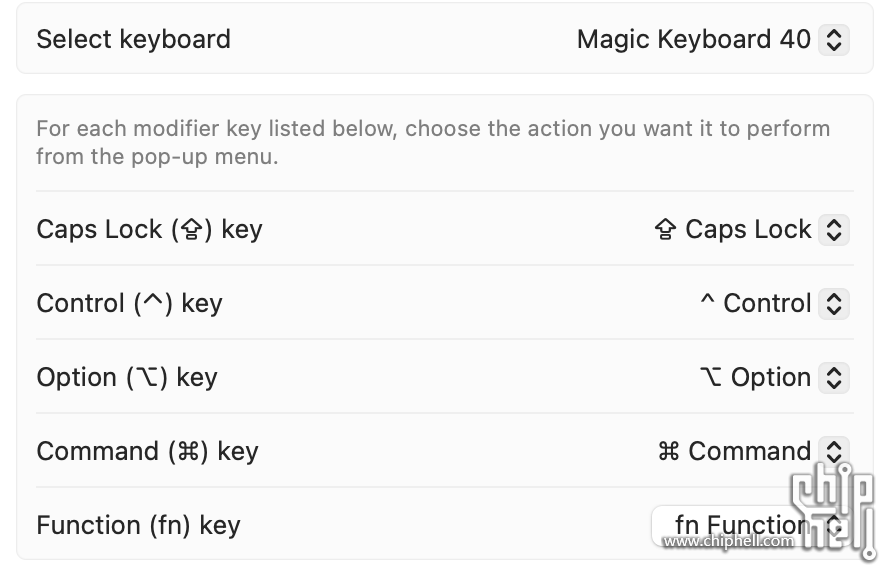Click the Control caret symbol in row label
The height and width of the screenshot is (576, 890).
tap(153, 302)
